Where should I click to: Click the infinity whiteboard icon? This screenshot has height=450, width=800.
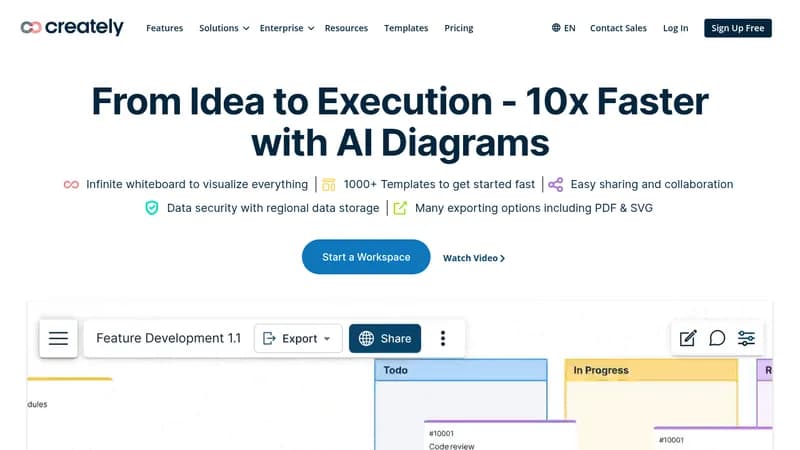coord(71,185)
